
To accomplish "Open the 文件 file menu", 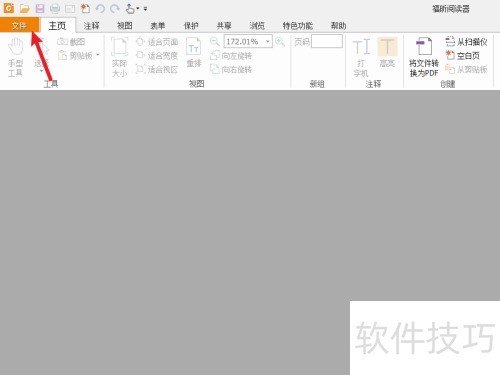I will (19, 25).
